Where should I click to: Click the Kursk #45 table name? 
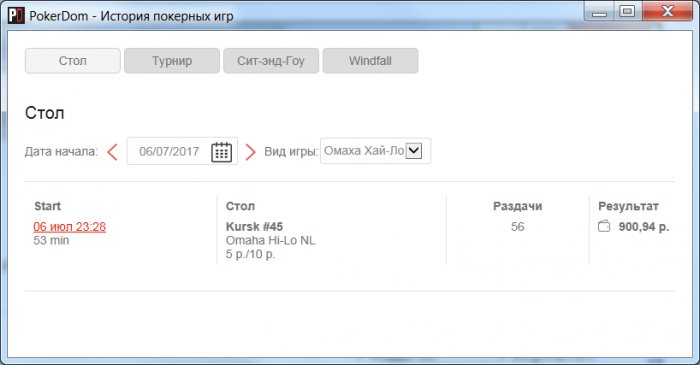click(254, 227)
